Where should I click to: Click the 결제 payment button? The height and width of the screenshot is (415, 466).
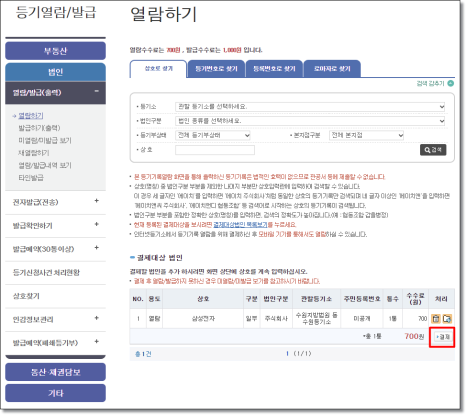coord(443,337)
